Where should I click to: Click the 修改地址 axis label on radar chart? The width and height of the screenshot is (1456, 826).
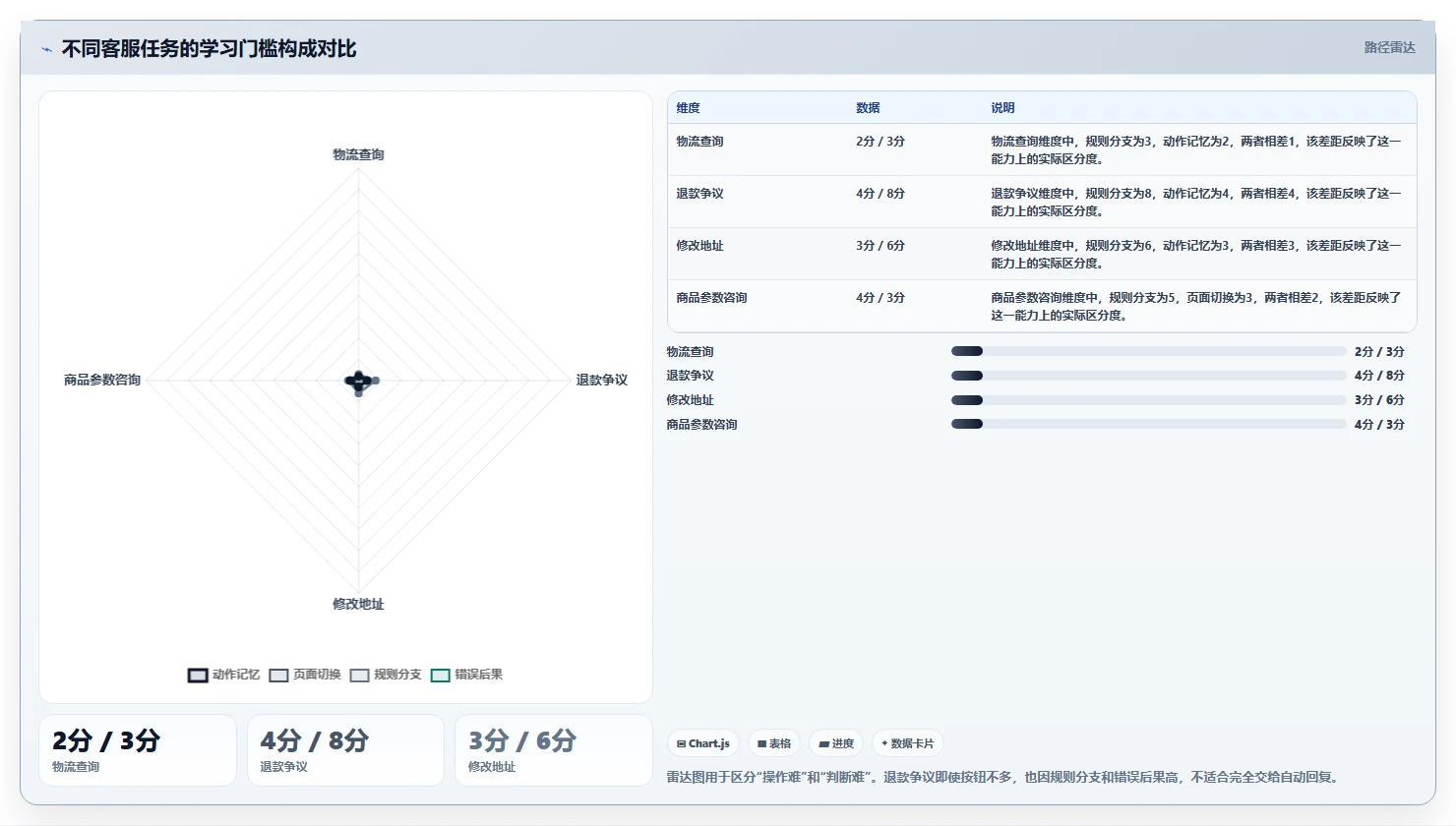tap(358, 604)
